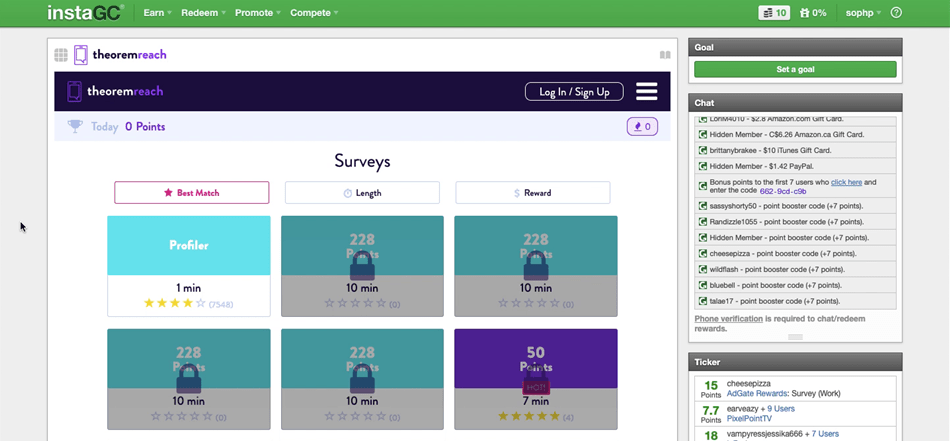Image resolution: width=950 pixels, height=441 pixels.
Task: Sort surveys by Length
Action: coord(362,193)
